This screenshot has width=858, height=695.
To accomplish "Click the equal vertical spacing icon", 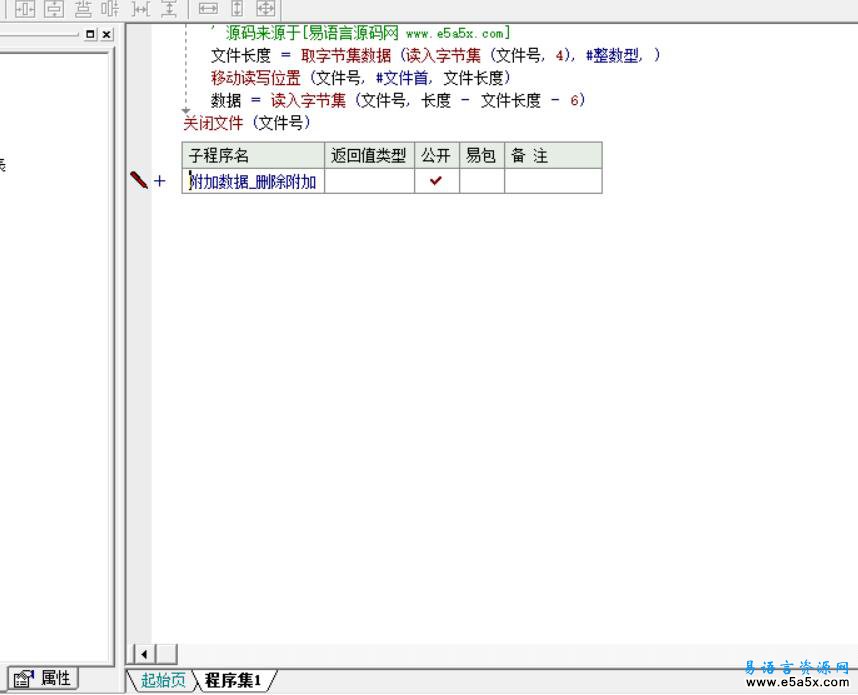I will pos(169,9).
